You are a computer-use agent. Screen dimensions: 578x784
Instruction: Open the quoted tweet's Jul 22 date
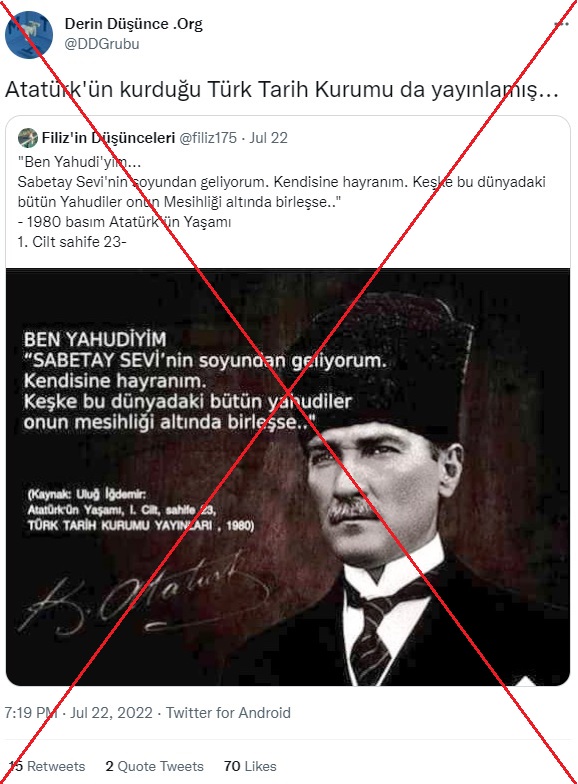click(x=268, y=138)
